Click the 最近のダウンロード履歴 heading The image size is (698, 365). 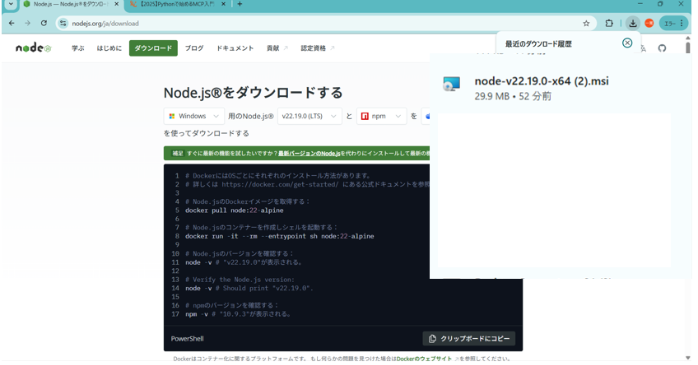pyautogui.click(x=538, y=44)
